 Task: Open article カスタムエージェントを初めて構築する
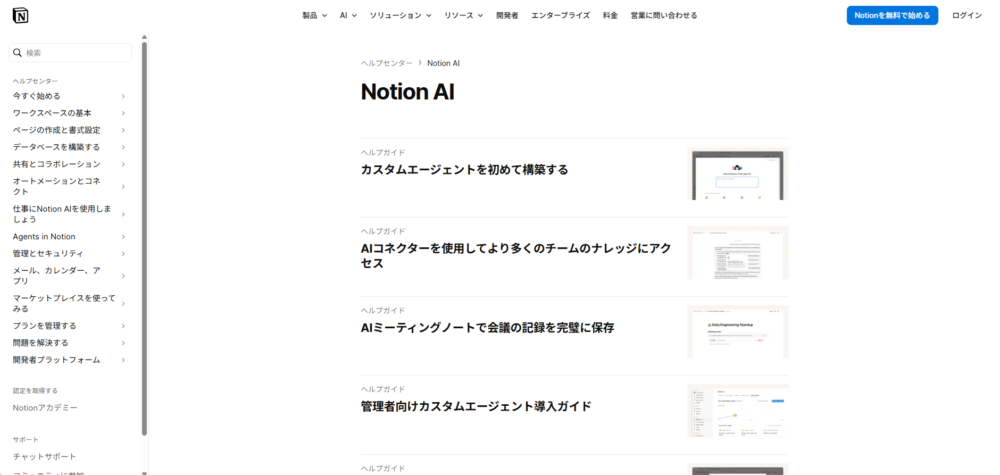464,170
